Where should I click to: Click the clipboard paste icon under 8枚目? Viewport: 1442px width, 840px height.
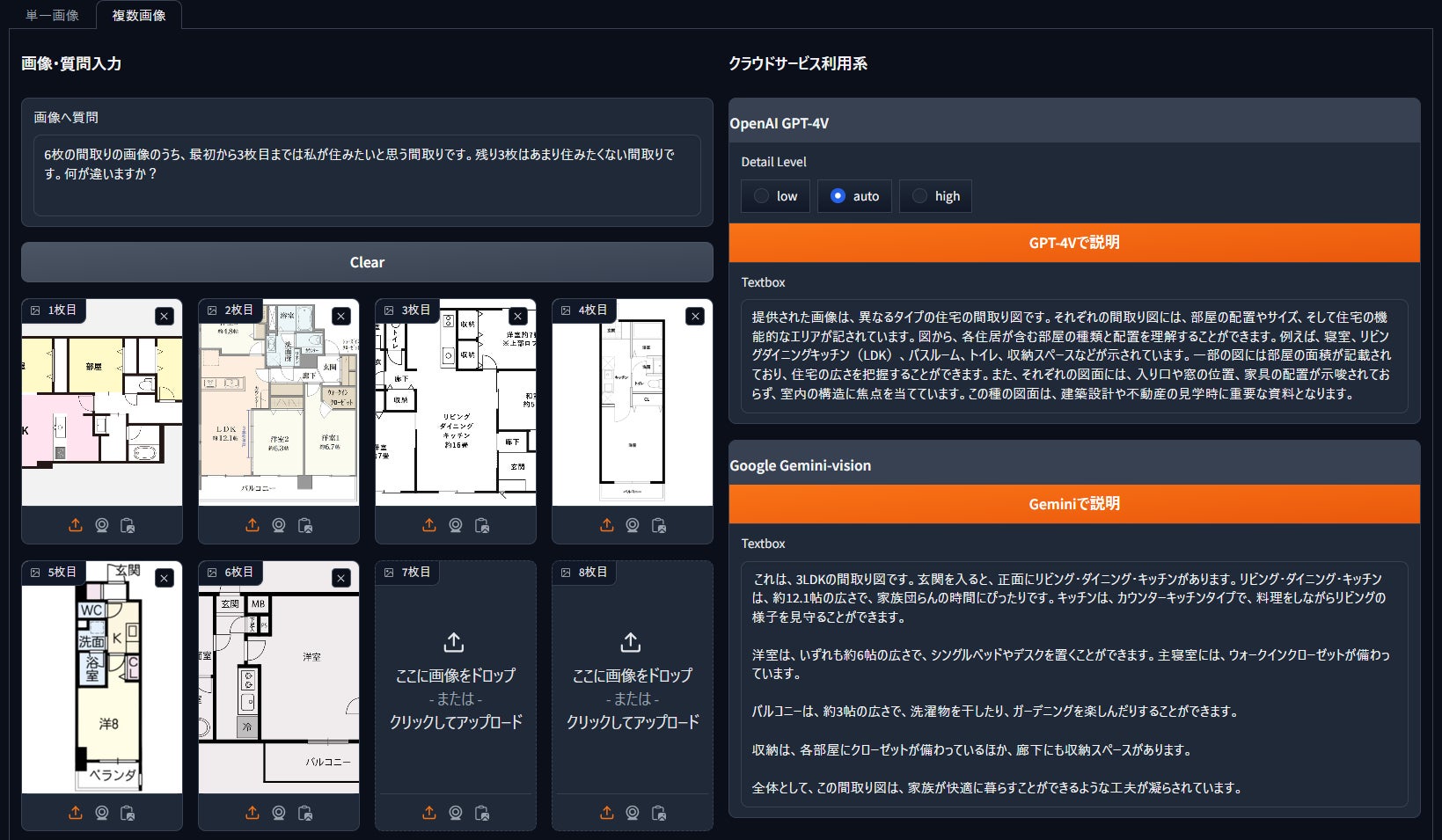[659, 813]
